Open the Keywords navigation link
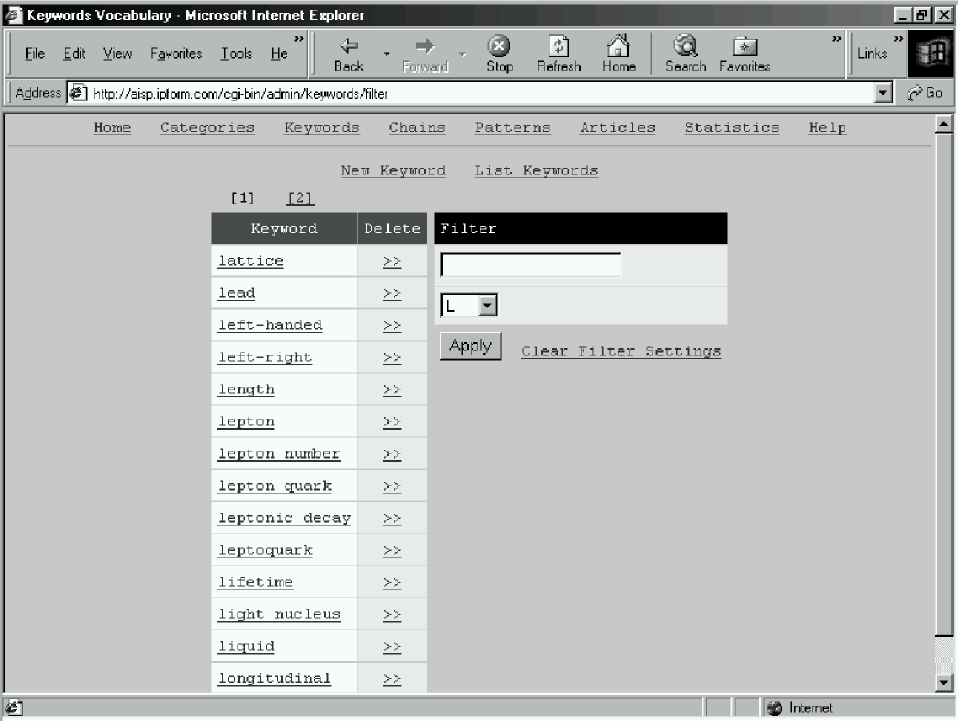 click(x=322, y=128)
